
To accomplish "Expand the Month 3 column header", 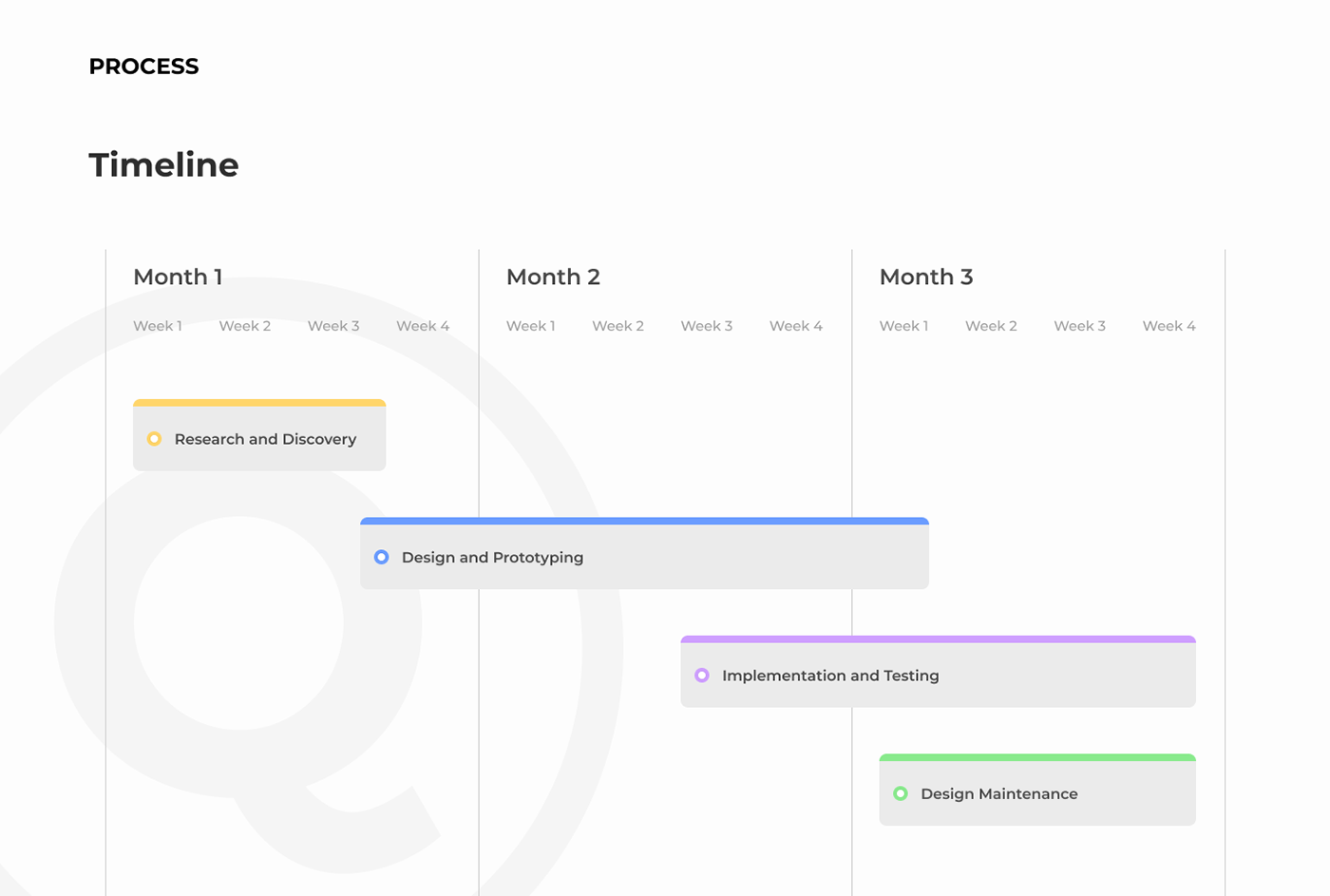I will [926, 276].
